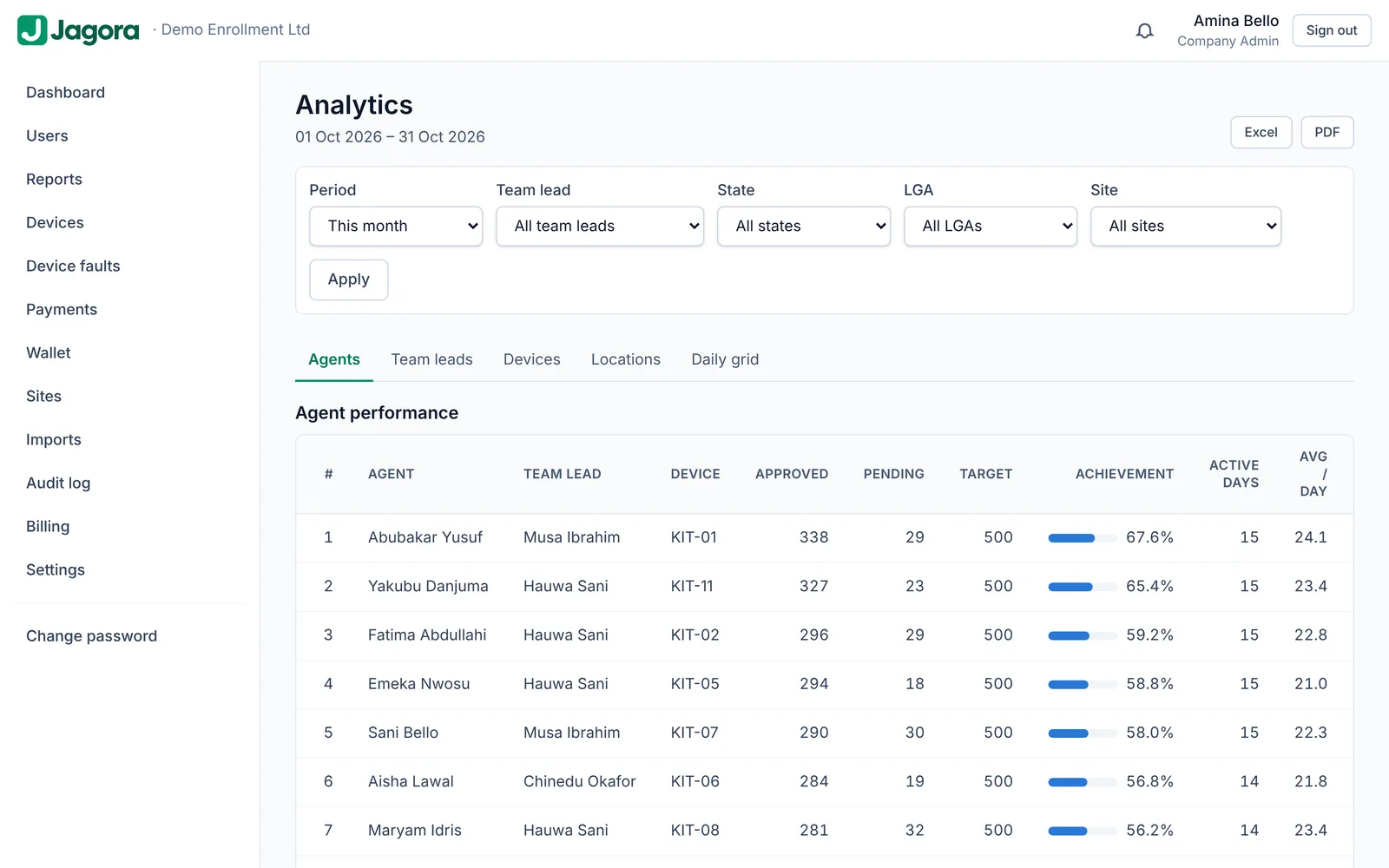
Task: Open Sites in the sidebar
Action: click(x=43, y=397)
